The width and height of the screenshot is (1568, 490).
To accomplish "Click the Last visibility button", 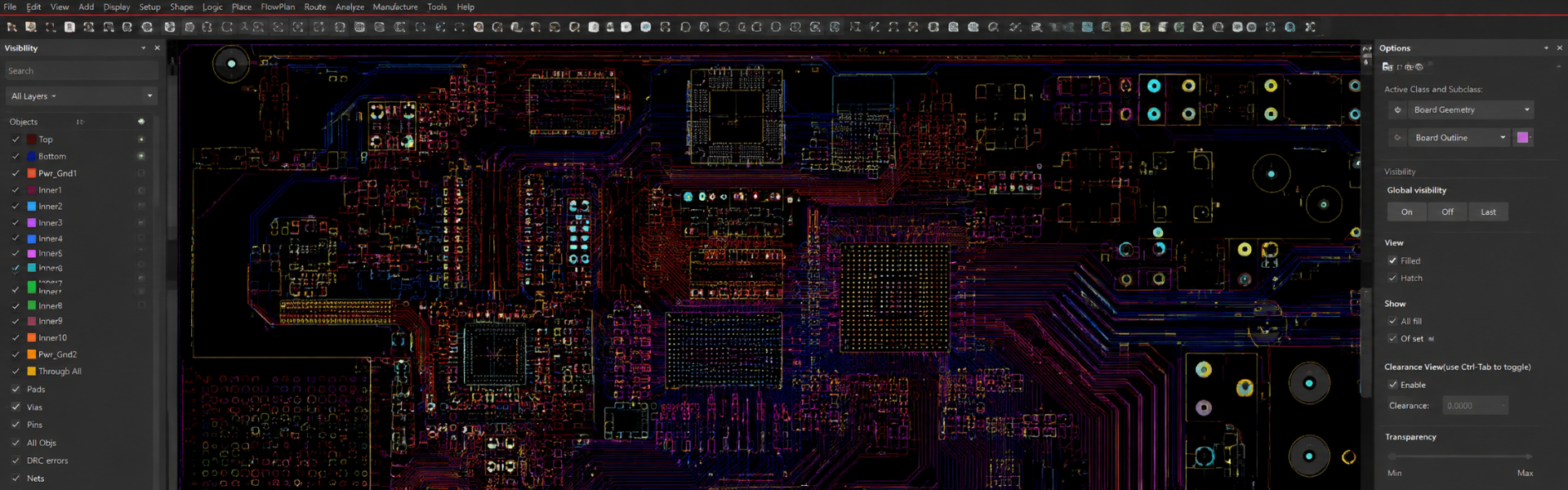I will (1489, 212).
